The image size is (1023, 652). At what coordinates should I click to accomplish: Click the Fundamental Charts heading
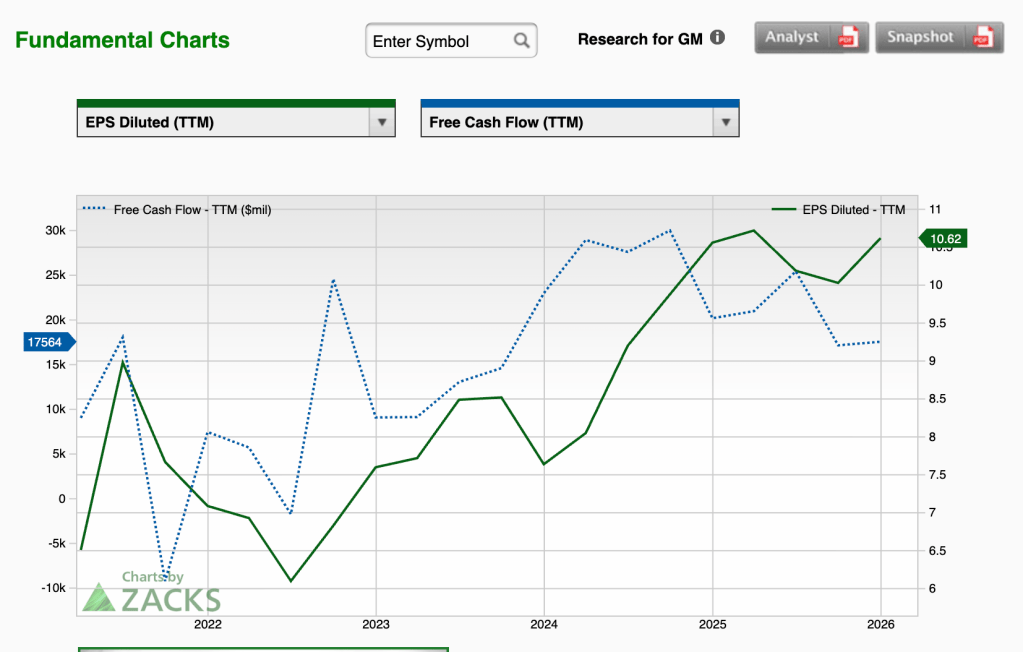click(x=122, y=41)
